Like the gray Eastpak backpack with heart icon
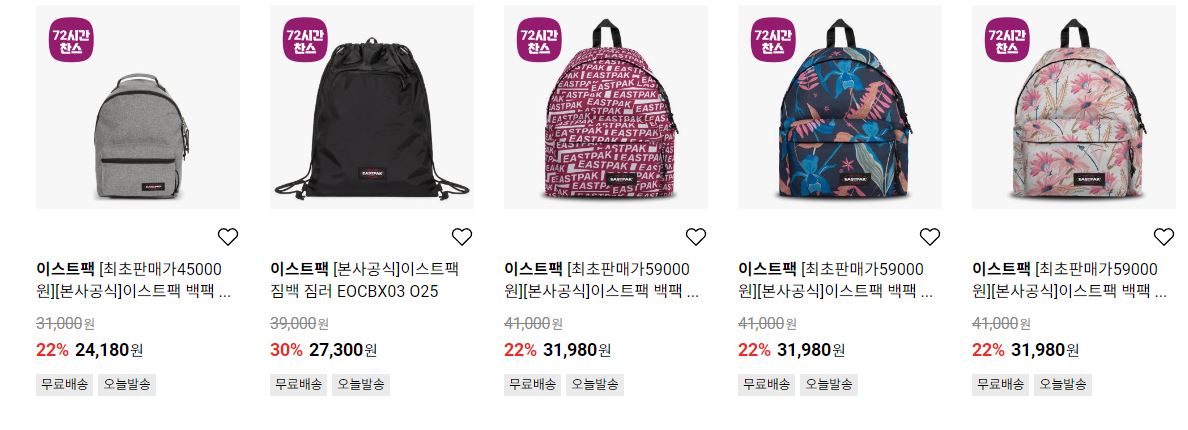1188x430 pixels. pos(228,237)
